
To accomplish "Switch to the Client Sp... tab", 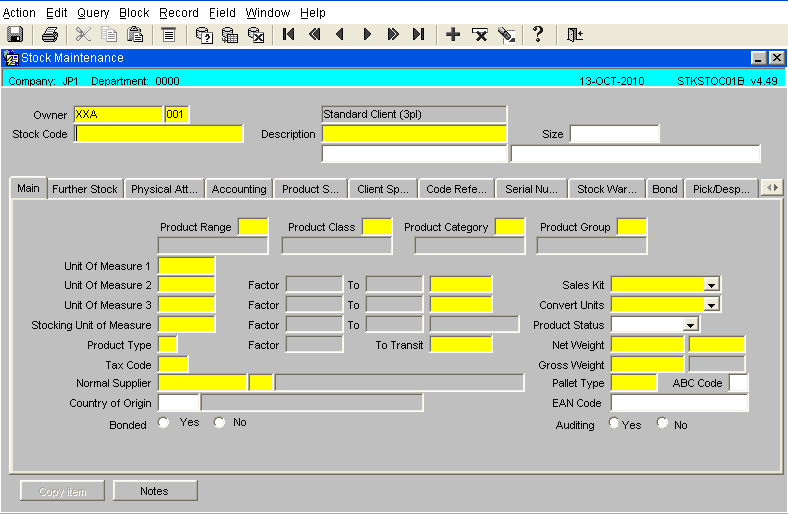I will (382, 189).
